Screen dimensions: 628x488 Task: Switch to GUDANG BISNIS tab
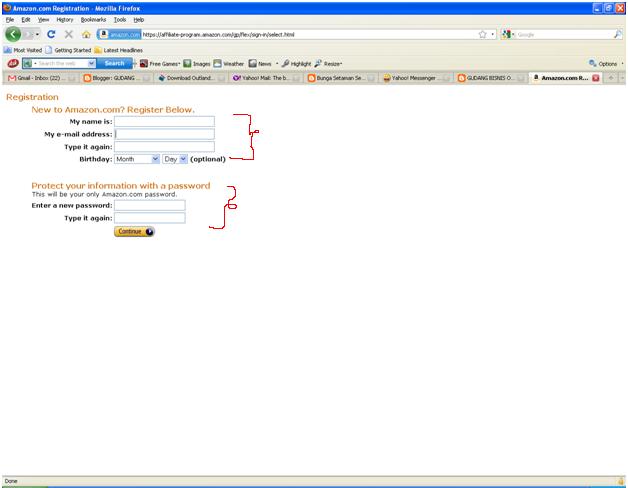(492, 78)
